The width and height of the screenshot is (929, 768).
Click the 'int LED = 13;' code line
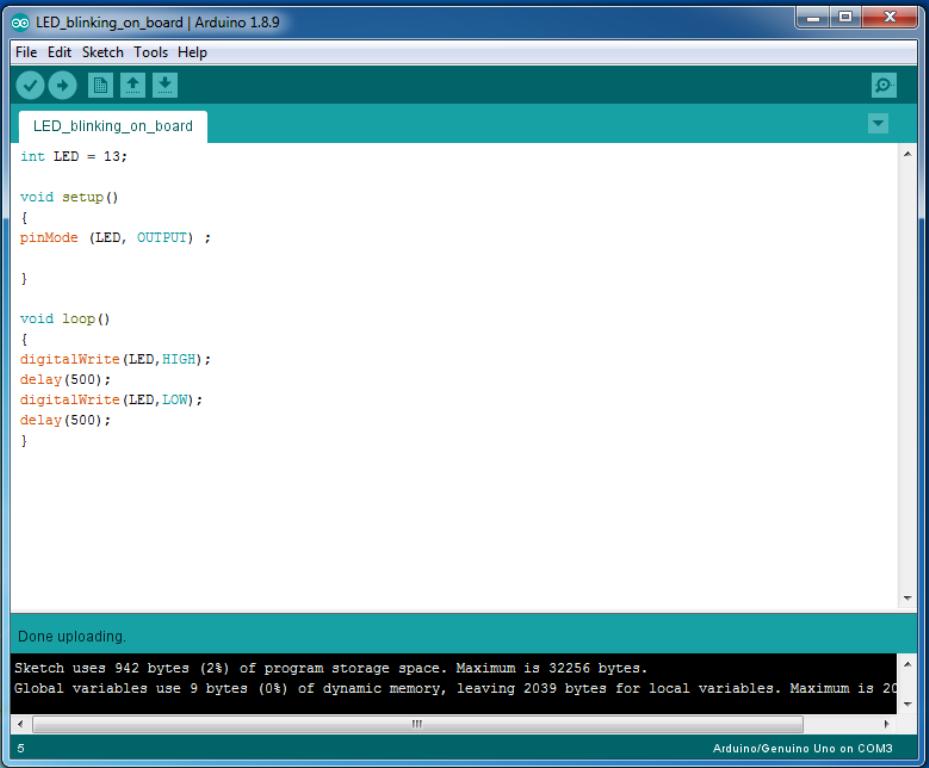[x=73, y=156]
